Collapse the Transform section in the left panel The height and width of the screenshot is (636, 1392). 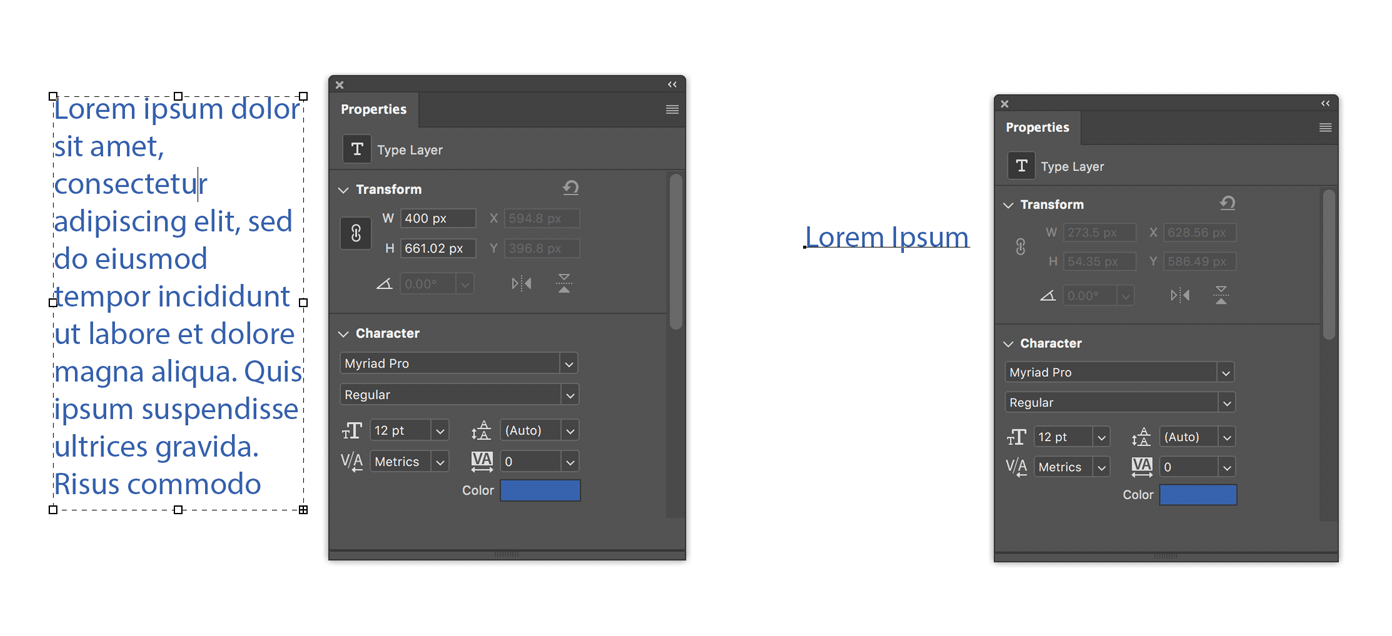pyautogui.click(x=344, y=188)
